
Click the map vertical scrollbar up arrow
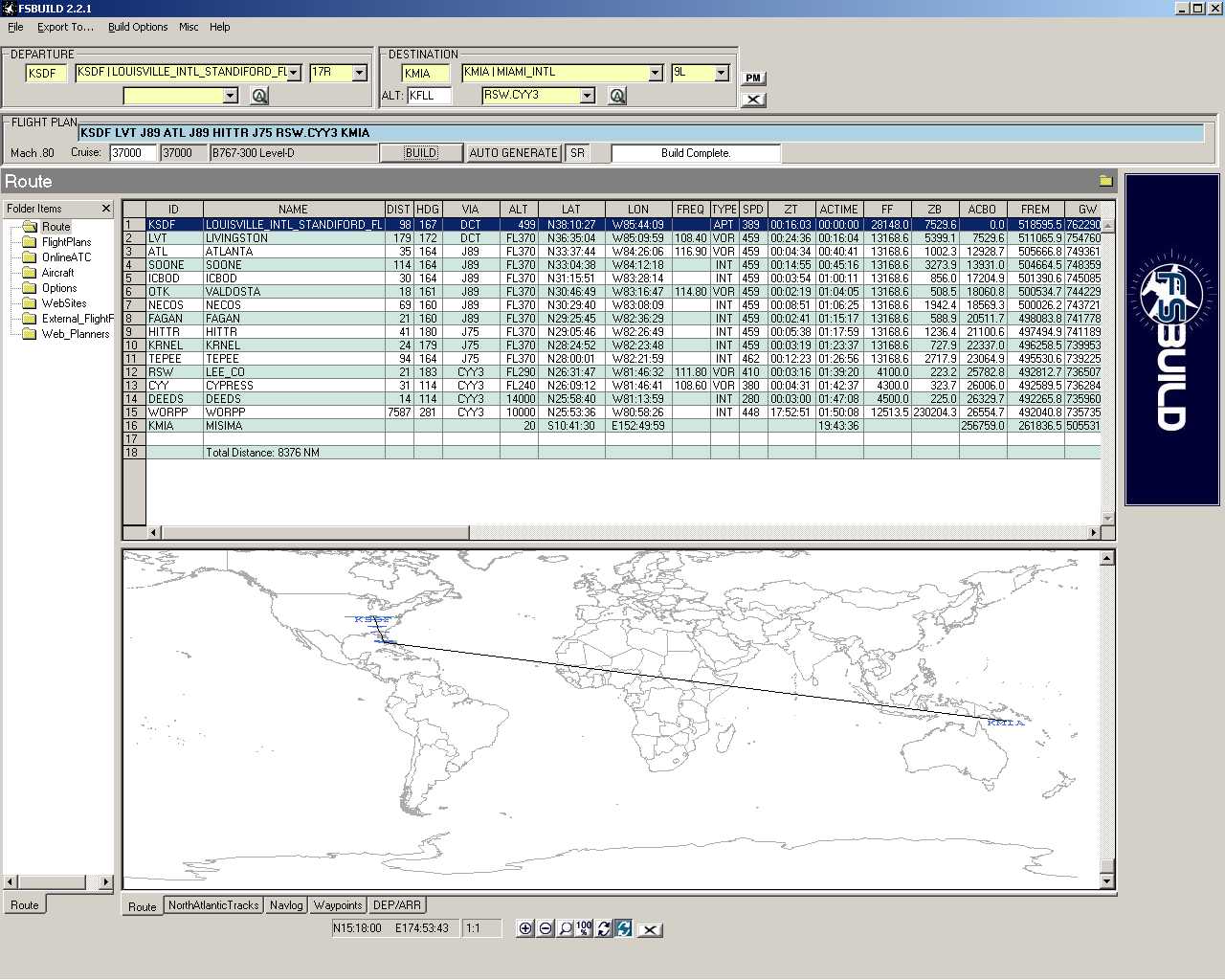[1107, 558]
